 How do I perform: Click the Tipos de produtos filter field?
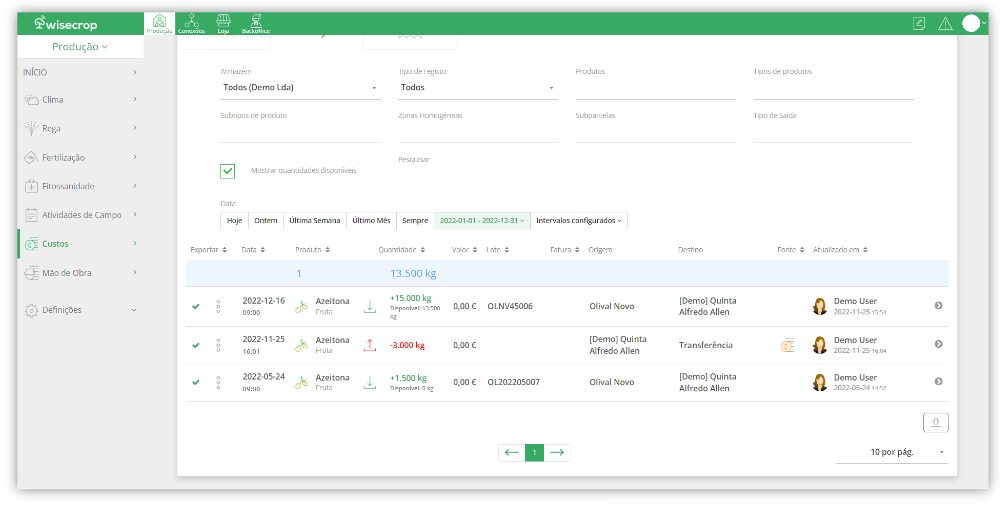(833, 87)
